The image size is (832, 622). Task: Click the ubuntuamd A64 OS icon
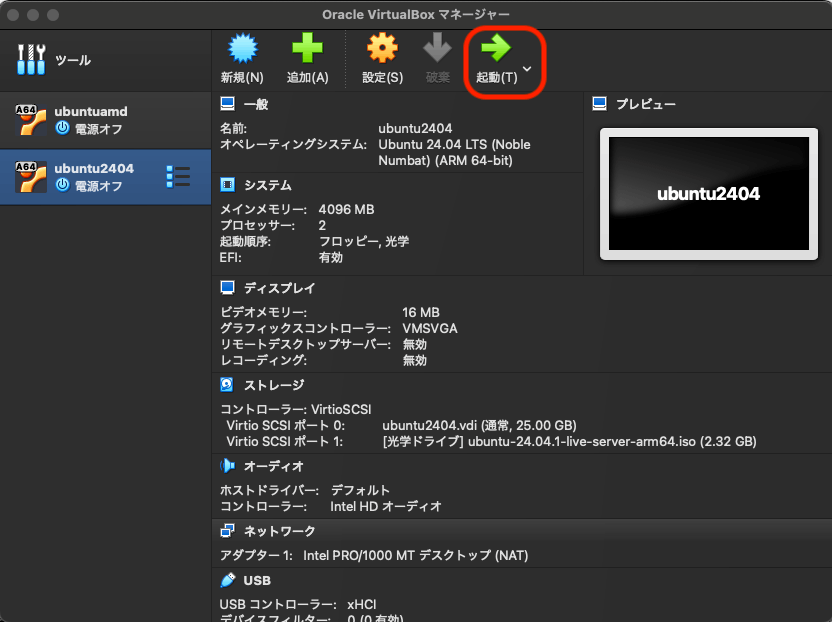coord(31,120)
